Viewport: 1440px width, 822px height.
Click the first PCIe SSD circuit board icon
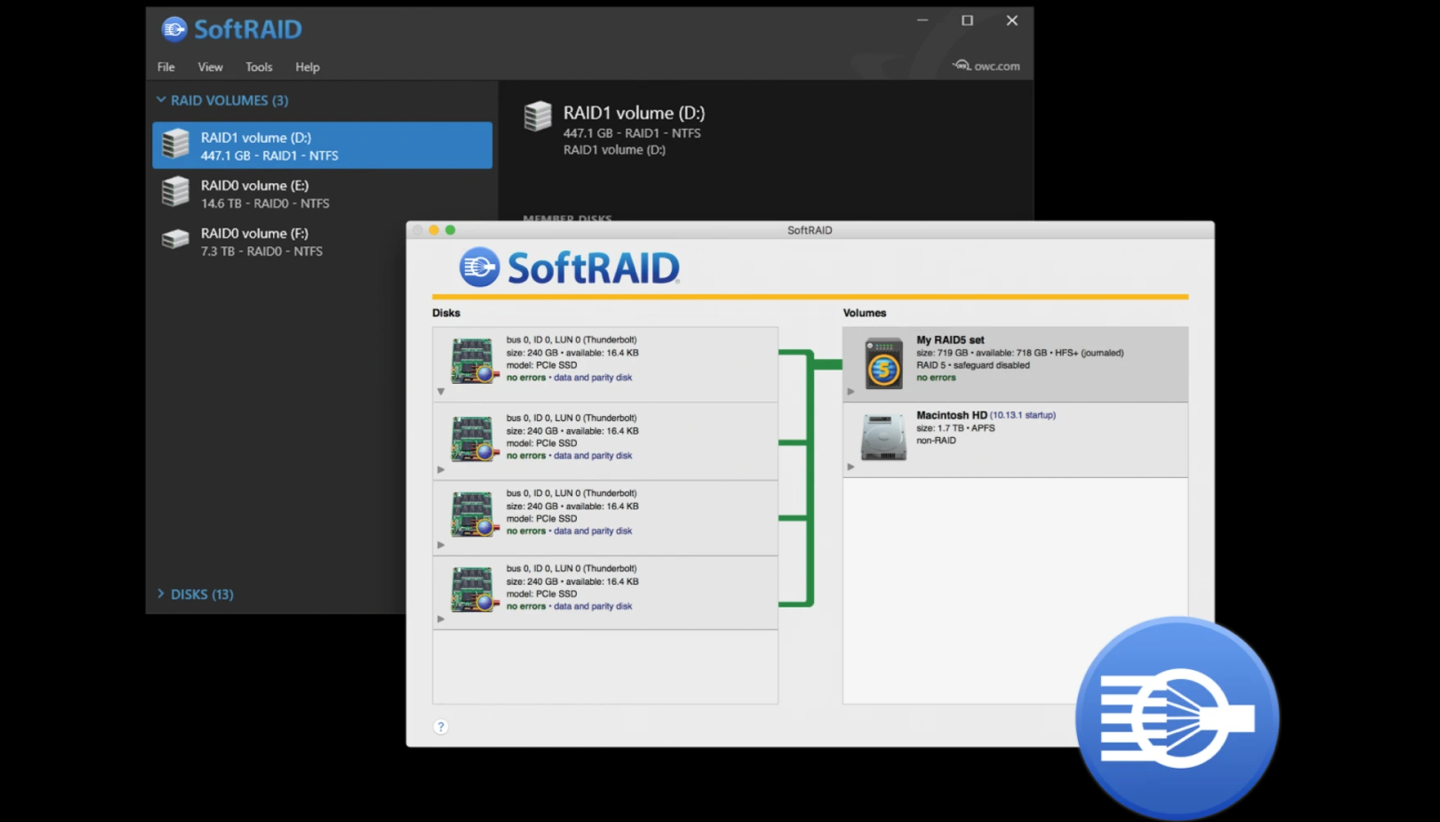[x=473, y=361]
